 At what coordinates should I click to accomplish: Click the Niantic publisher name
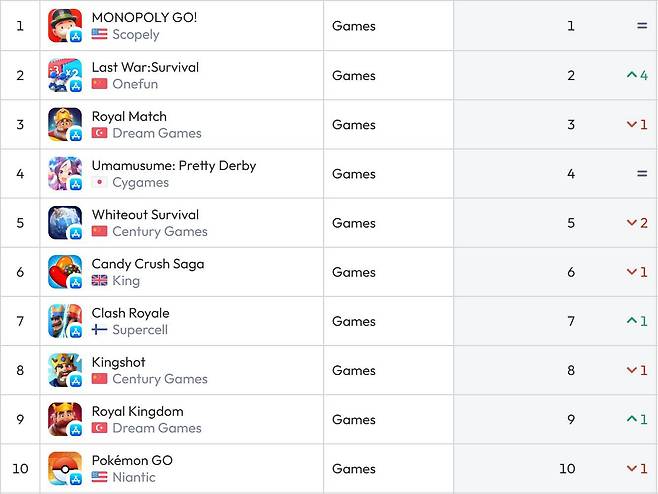point(134,477)
